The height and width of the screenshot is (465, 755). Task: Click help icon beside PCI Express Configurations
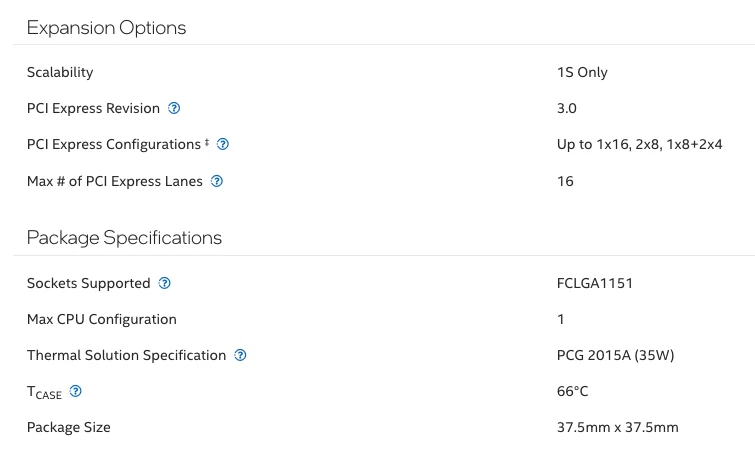coord(223,144)
